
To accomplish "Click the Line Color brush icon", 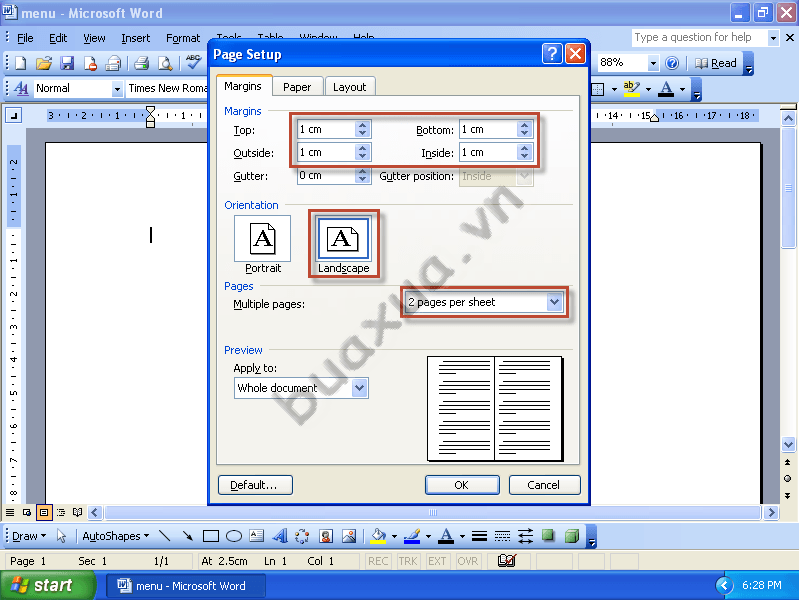I will click(412, 536).
